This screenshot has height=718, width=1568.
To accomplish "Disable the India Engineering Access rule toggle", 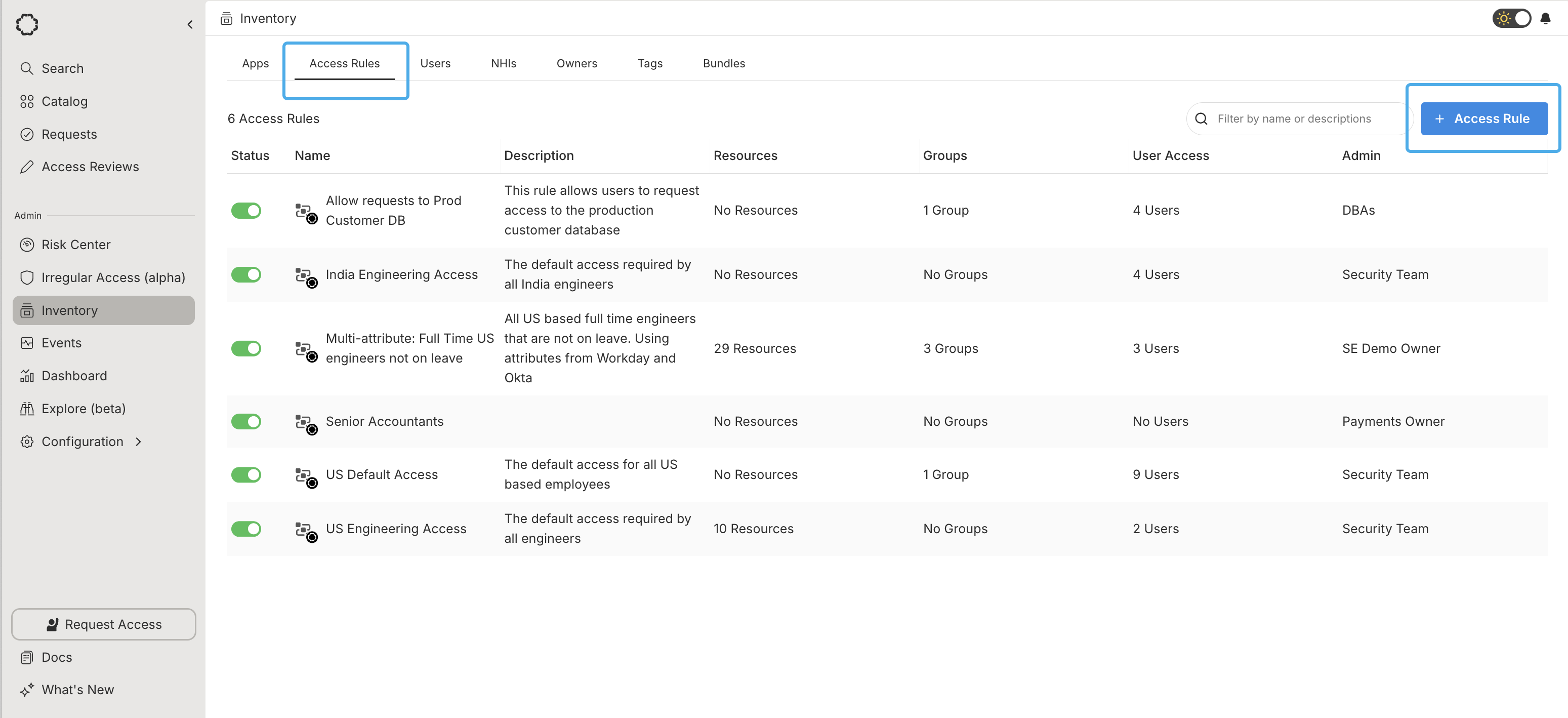I will tap(246, 274).
